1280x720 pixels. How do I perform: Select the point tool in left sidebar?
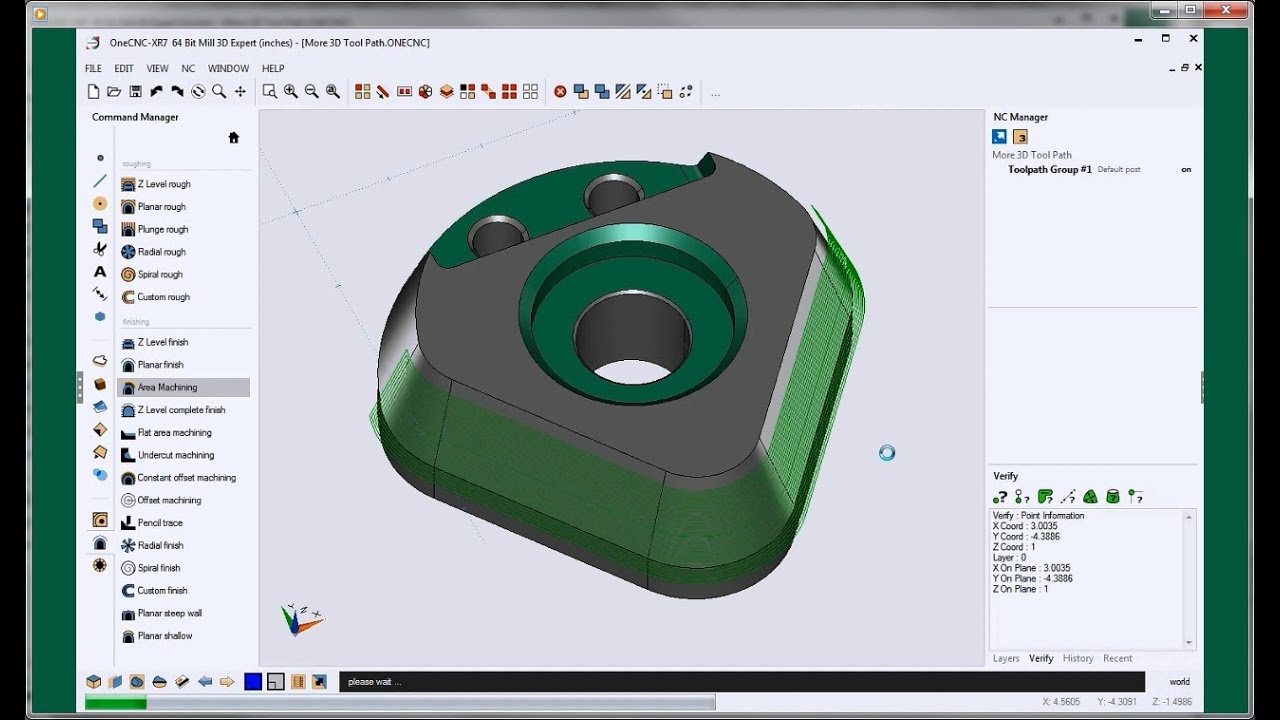click(x=100, y=158)
